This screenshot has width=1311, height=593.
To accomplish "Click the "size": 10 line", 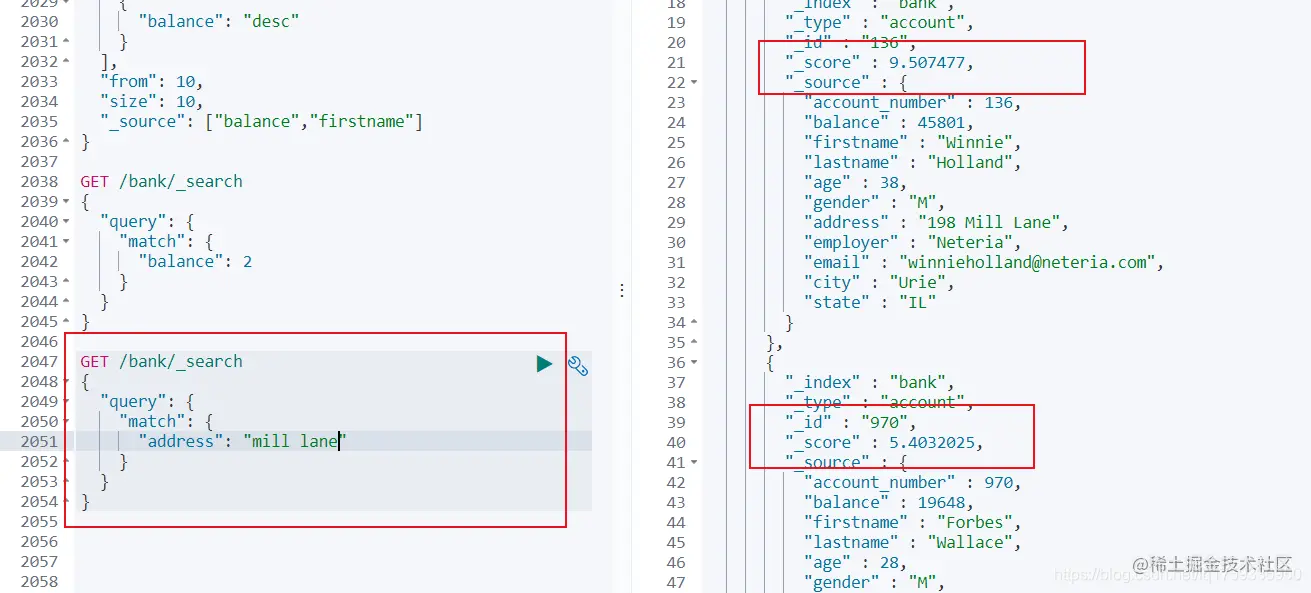I will click(x=151, y=101).
